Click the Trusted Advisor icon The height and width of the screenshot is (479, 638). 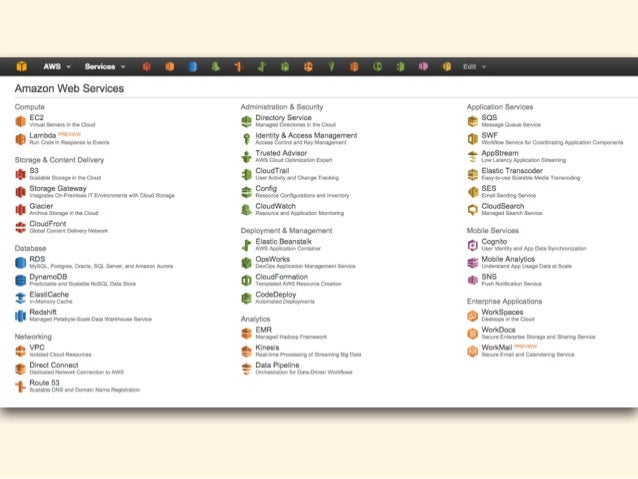(x=246, y=157)
